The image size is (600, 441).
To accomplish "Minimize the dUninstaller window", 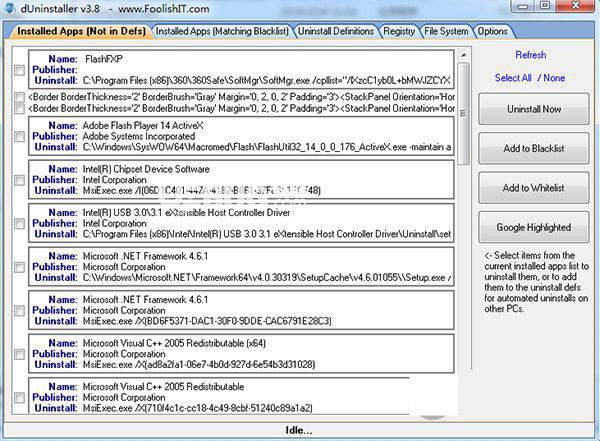I will point(523,6).
